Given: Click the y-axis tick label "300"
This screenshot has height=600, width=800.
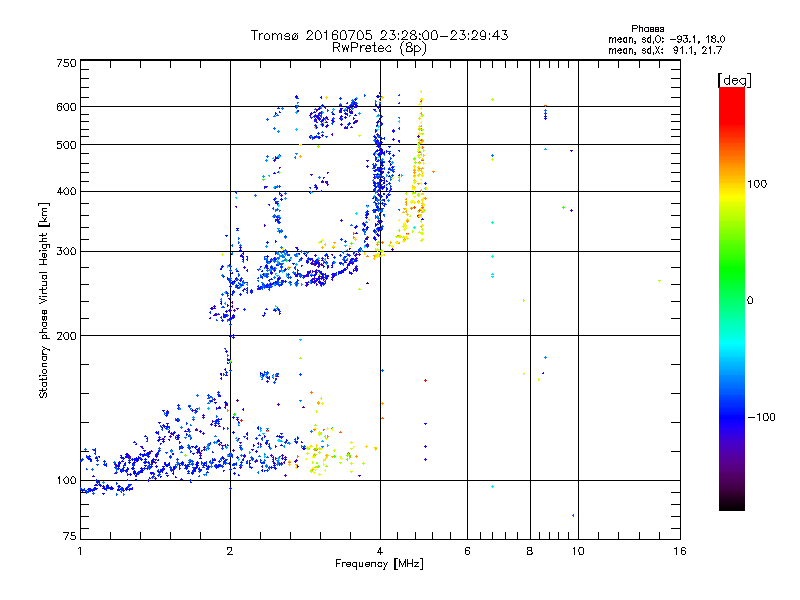Looking at the screenshot, I should point(66,252).
